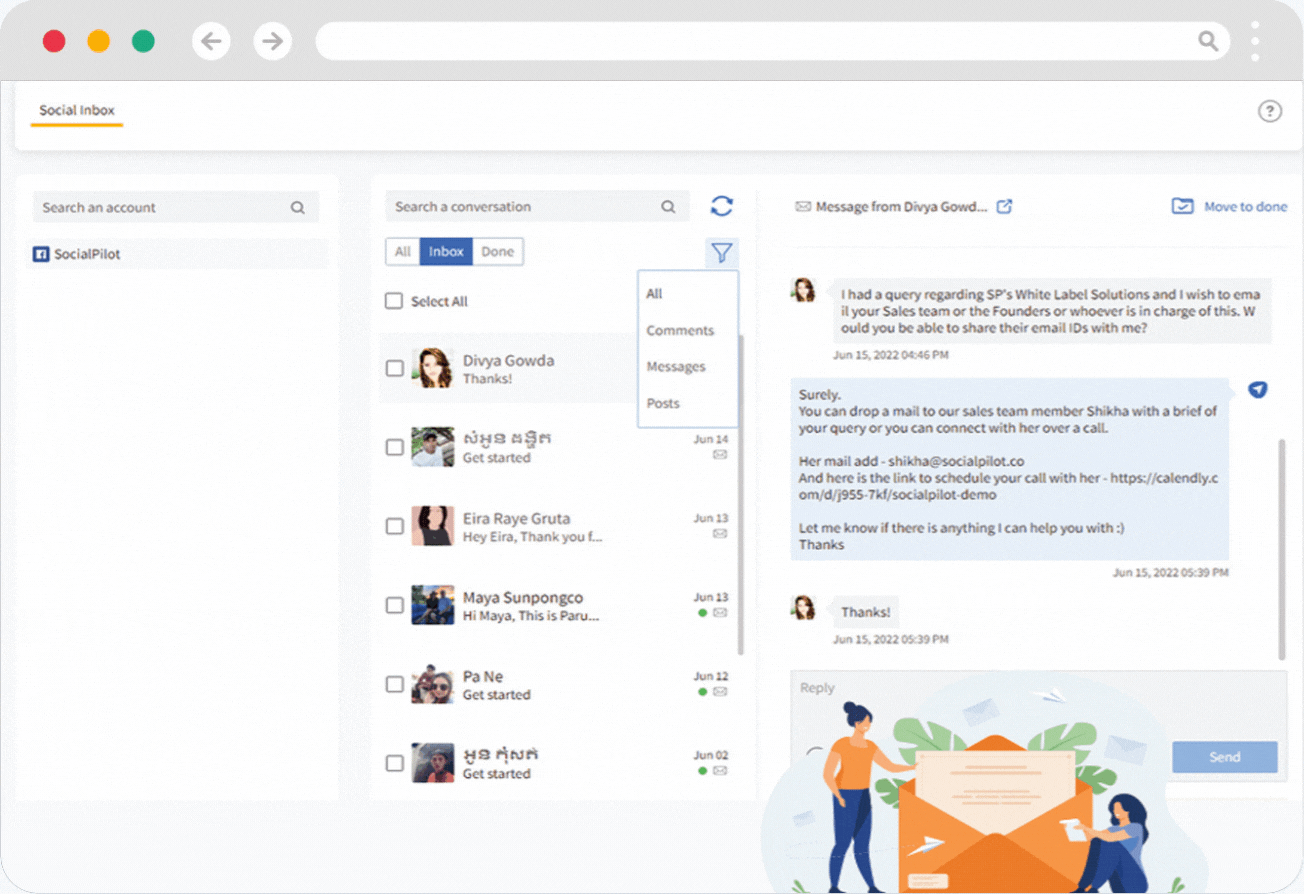Viewport: 1304px width, 894px height.
Task: Click the send plane icon beside the reply
Action: (x=1258, y=390)
